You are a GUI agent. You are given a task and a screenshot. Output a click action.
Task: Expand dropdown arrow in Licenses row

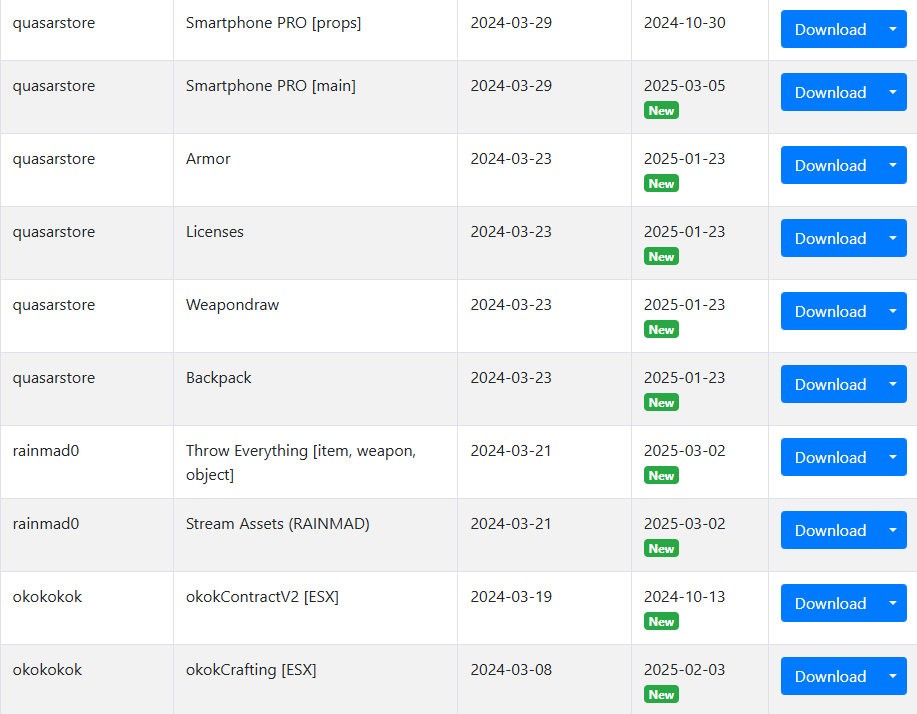893,239
